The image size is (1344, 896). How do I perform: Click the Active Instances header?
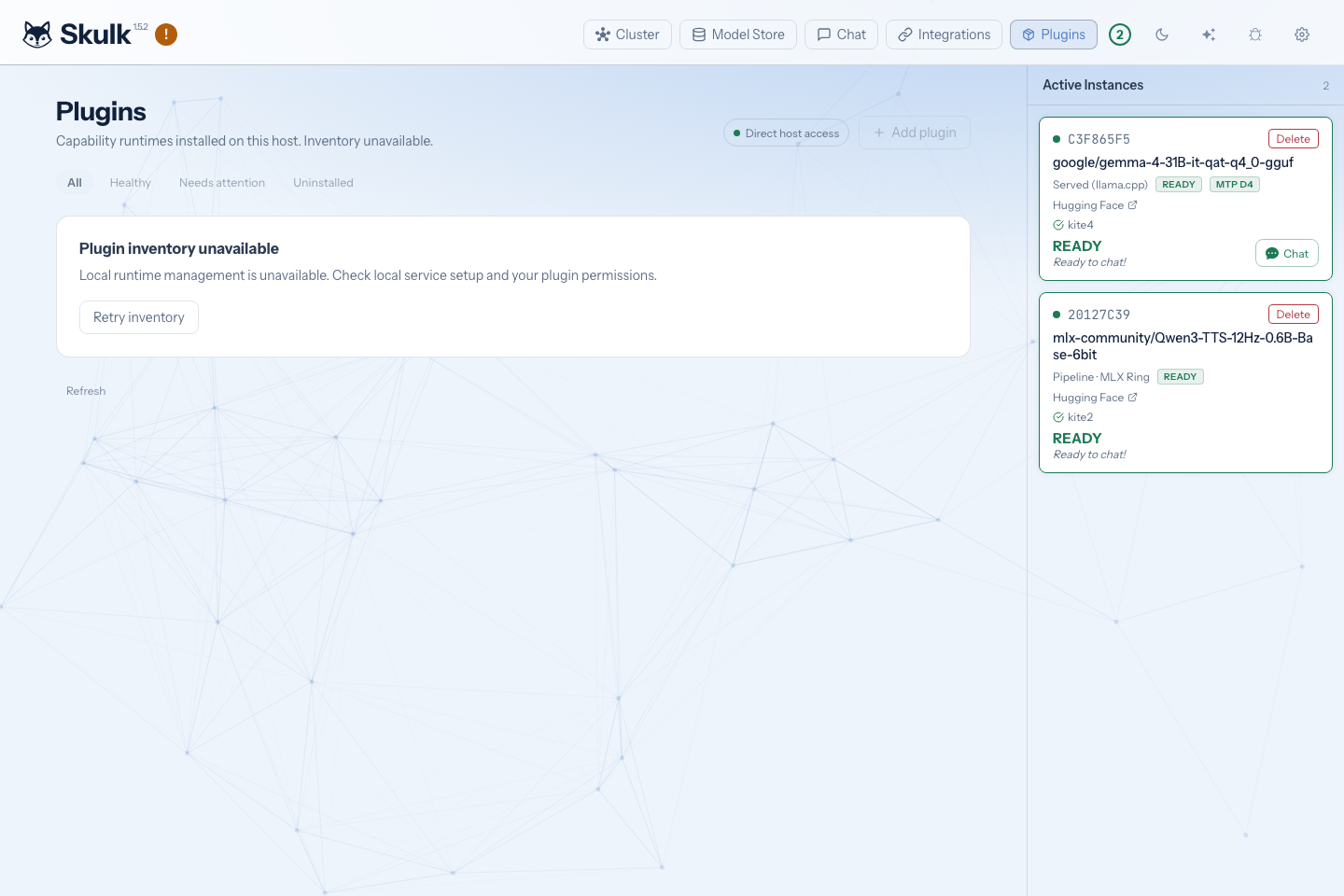point(1093,85)
